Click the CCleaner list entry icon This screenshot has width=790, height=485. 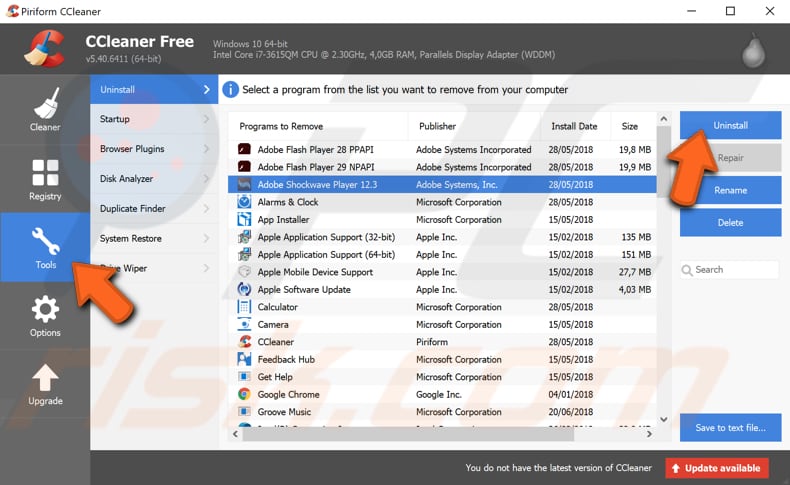[x=244, y=342]
